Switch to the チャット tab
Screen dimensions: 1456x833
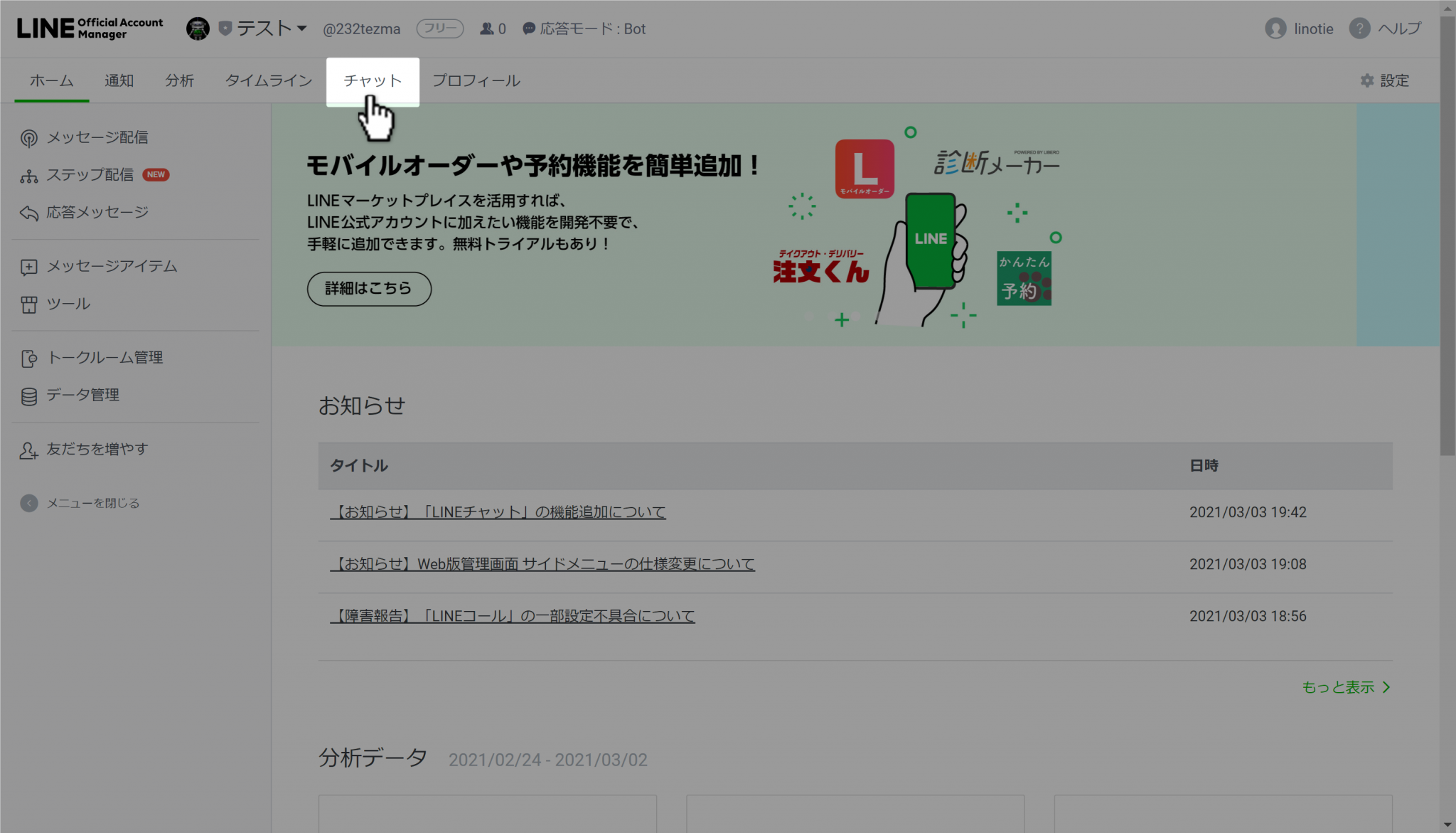pyautogui.click(x=373, y=81)
